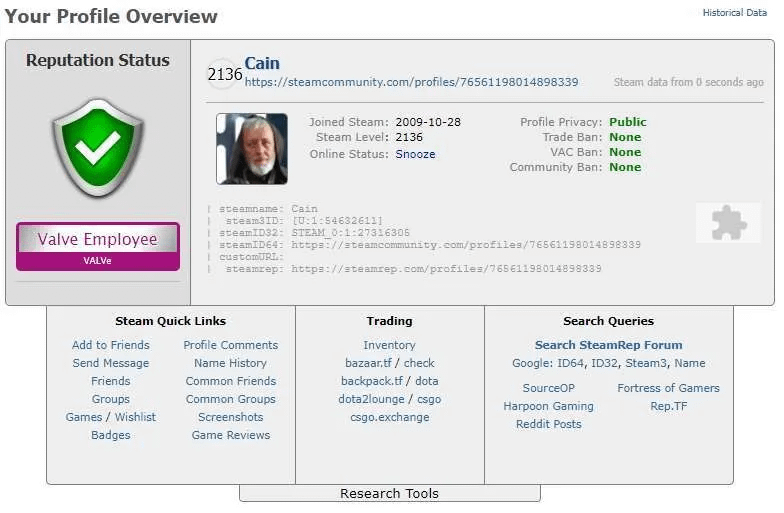Open the csgo.exchange link
Screen dimensions: 784x513
tap(389, 417)
